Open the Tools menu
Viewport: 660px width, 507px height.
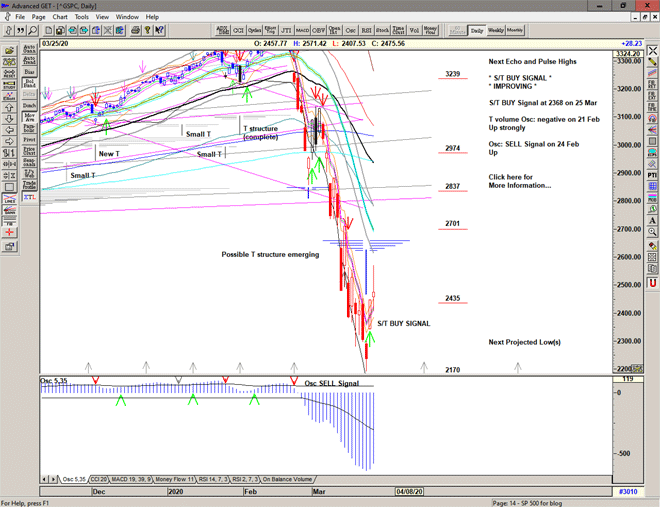pos(82,17)
